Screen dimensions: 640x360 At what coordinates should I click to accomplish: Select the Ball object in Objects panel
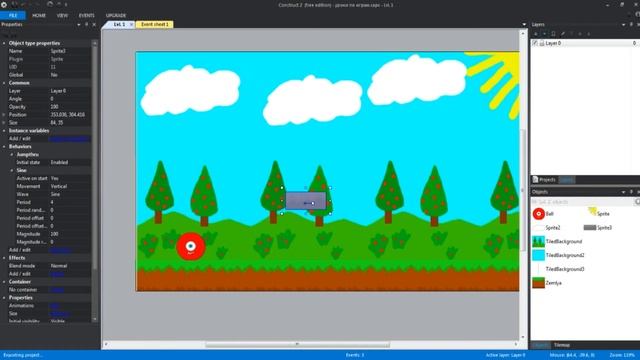click(x=543, y=214)
